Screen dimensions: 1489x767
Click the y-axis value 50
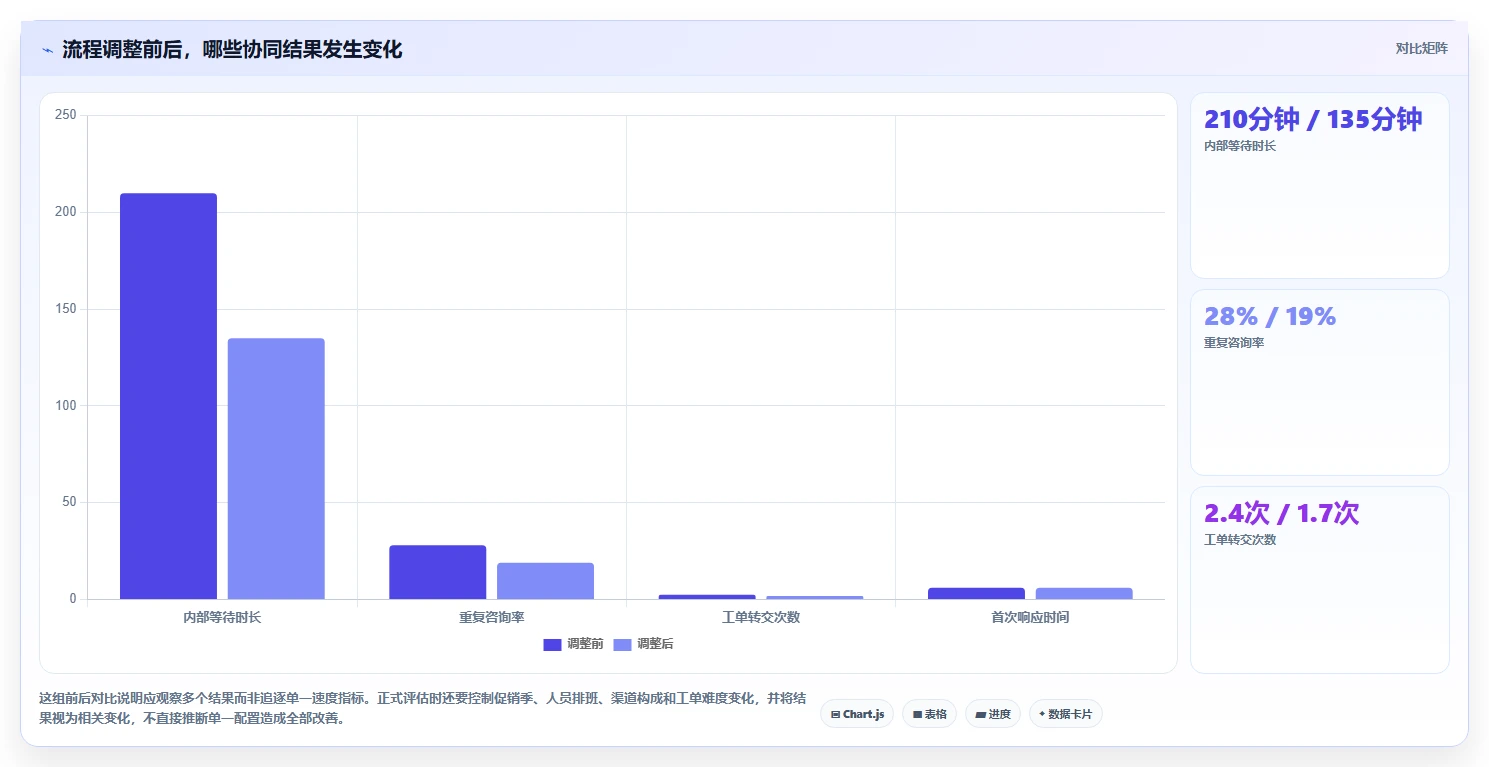[x=69, y=502]
